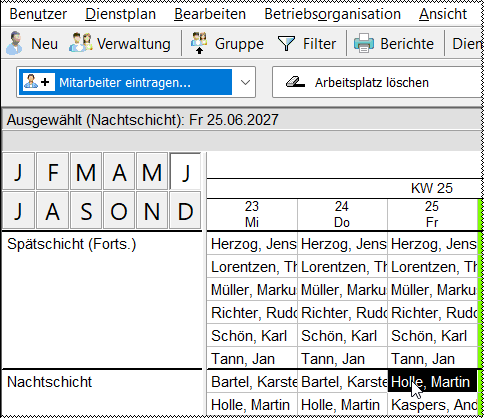The image size is (484, 418).
Task: Select Richter cell on Thursday 24
Action: coord(342,313)
